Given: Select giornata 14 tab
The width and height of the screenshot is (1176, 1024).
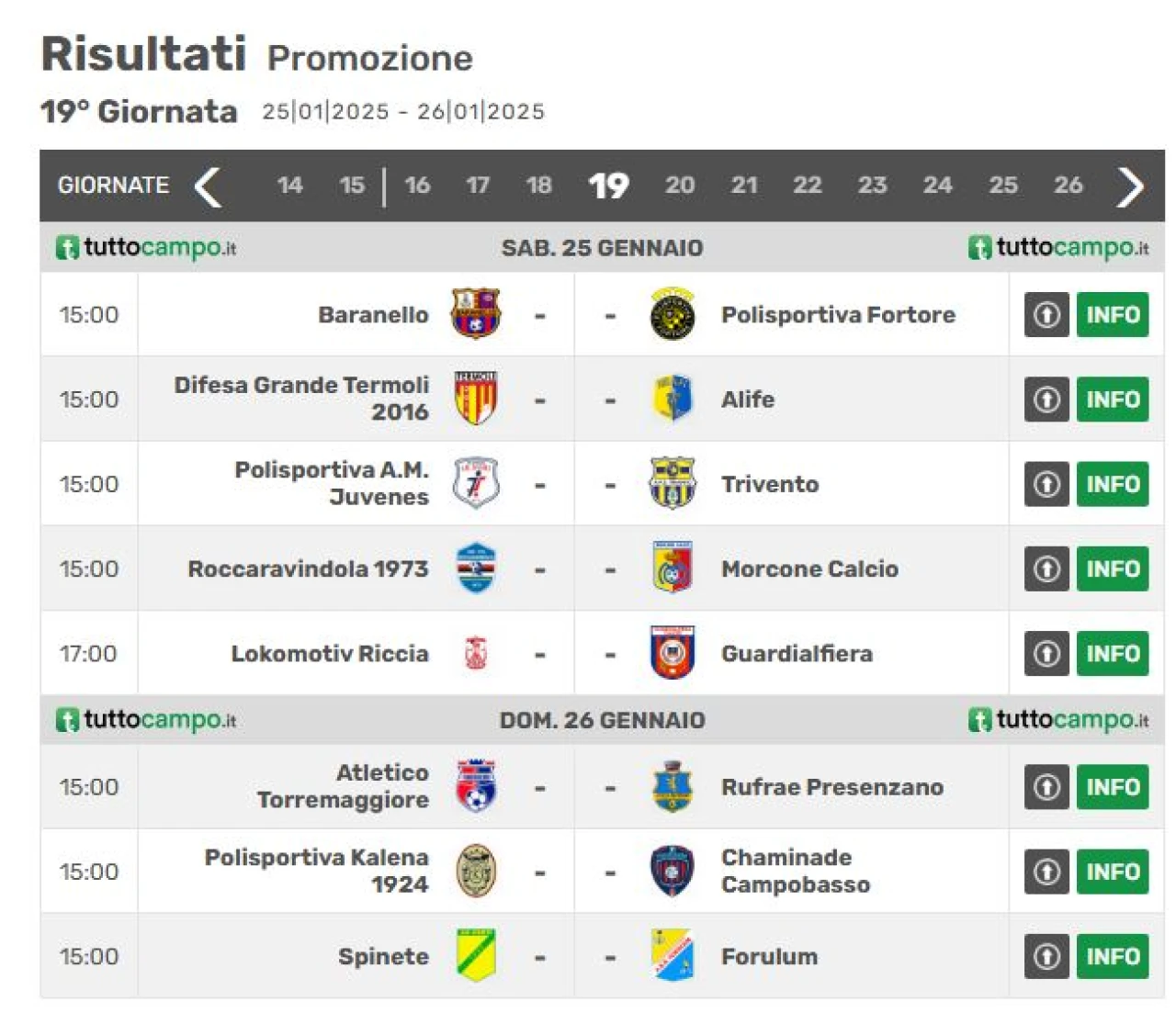Looking at the screenshot, I should pos(290,186).
